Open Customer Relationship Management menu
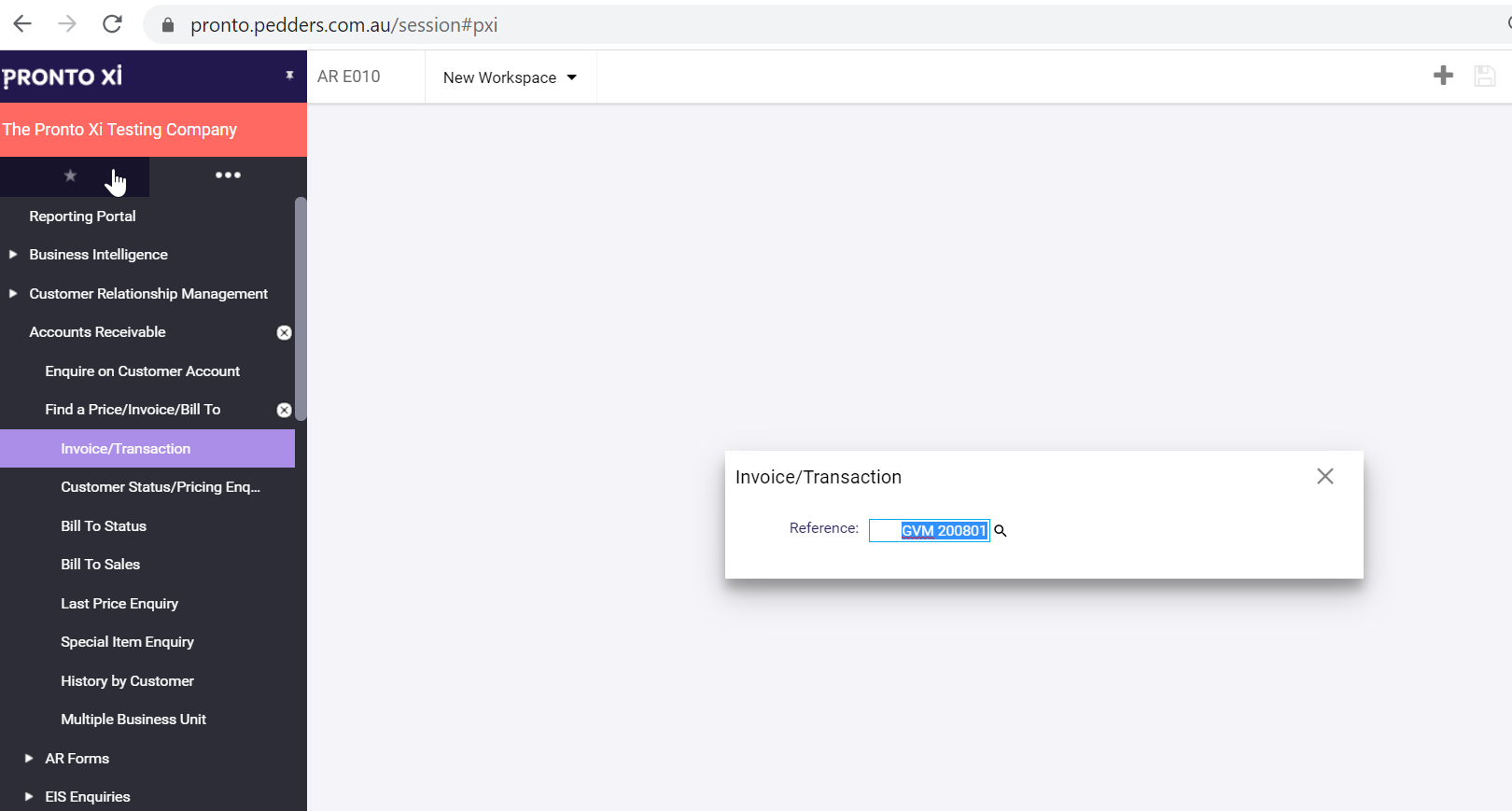Image resolution: width=1512 pixels, height=811 pixels. (148, 294)
